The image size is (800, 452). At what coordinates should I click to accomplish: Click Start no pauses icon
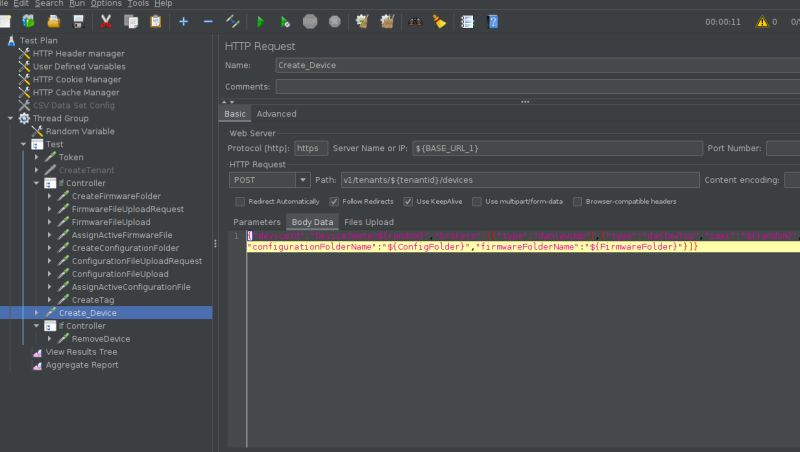(285, 21)
